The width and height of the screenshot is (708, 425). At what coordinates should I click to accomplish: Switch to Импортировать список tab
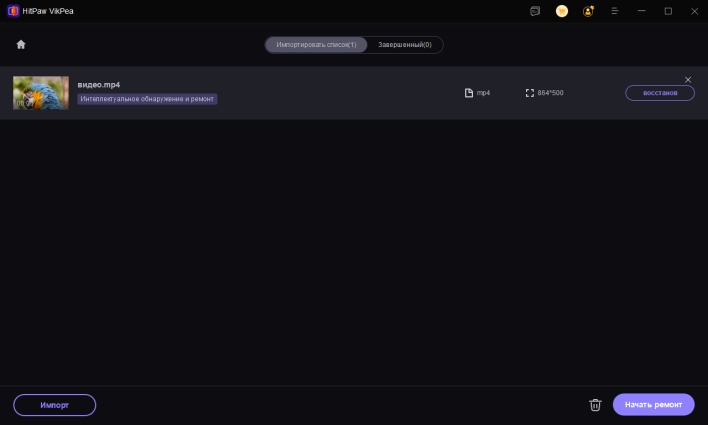click(316, 45)
